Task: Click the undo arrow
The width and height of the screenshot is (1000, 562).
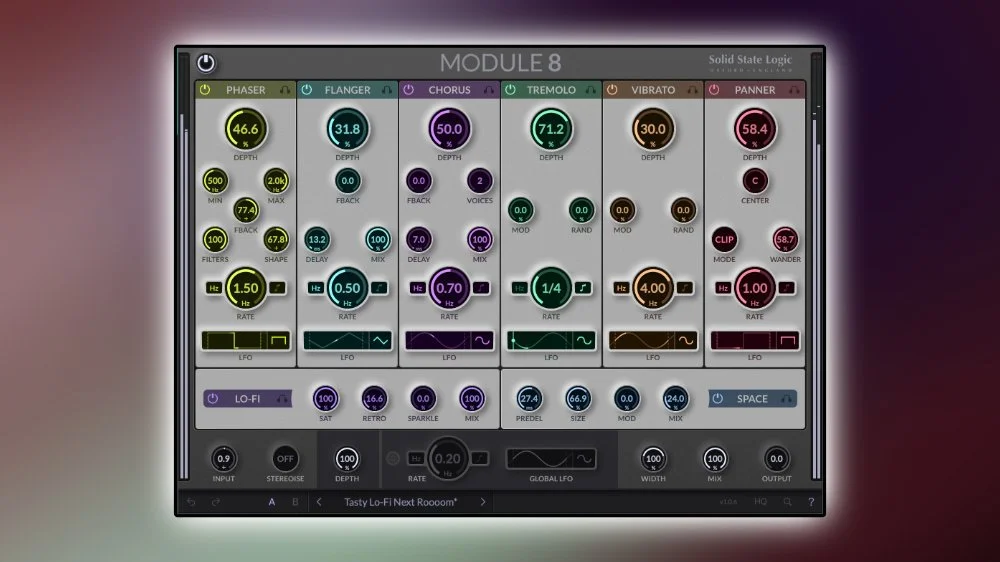Action: point(191,502)
